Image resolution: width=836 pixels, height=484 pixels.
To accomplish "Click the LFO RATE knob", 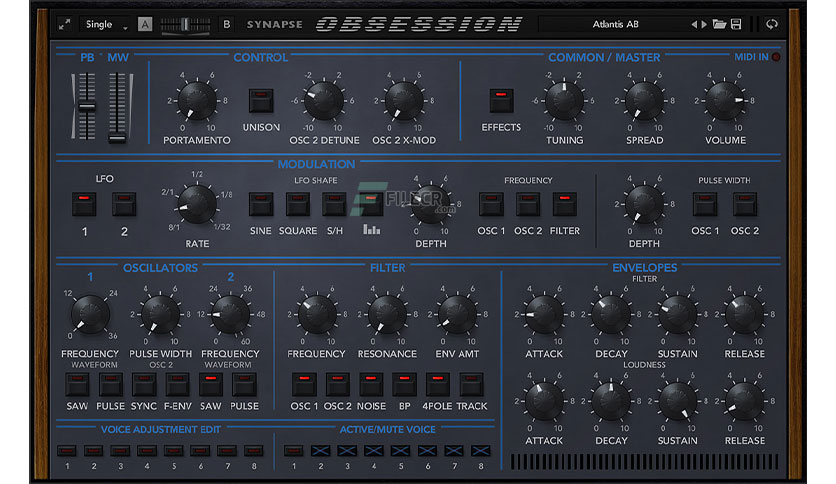I will tap(197, 204).
